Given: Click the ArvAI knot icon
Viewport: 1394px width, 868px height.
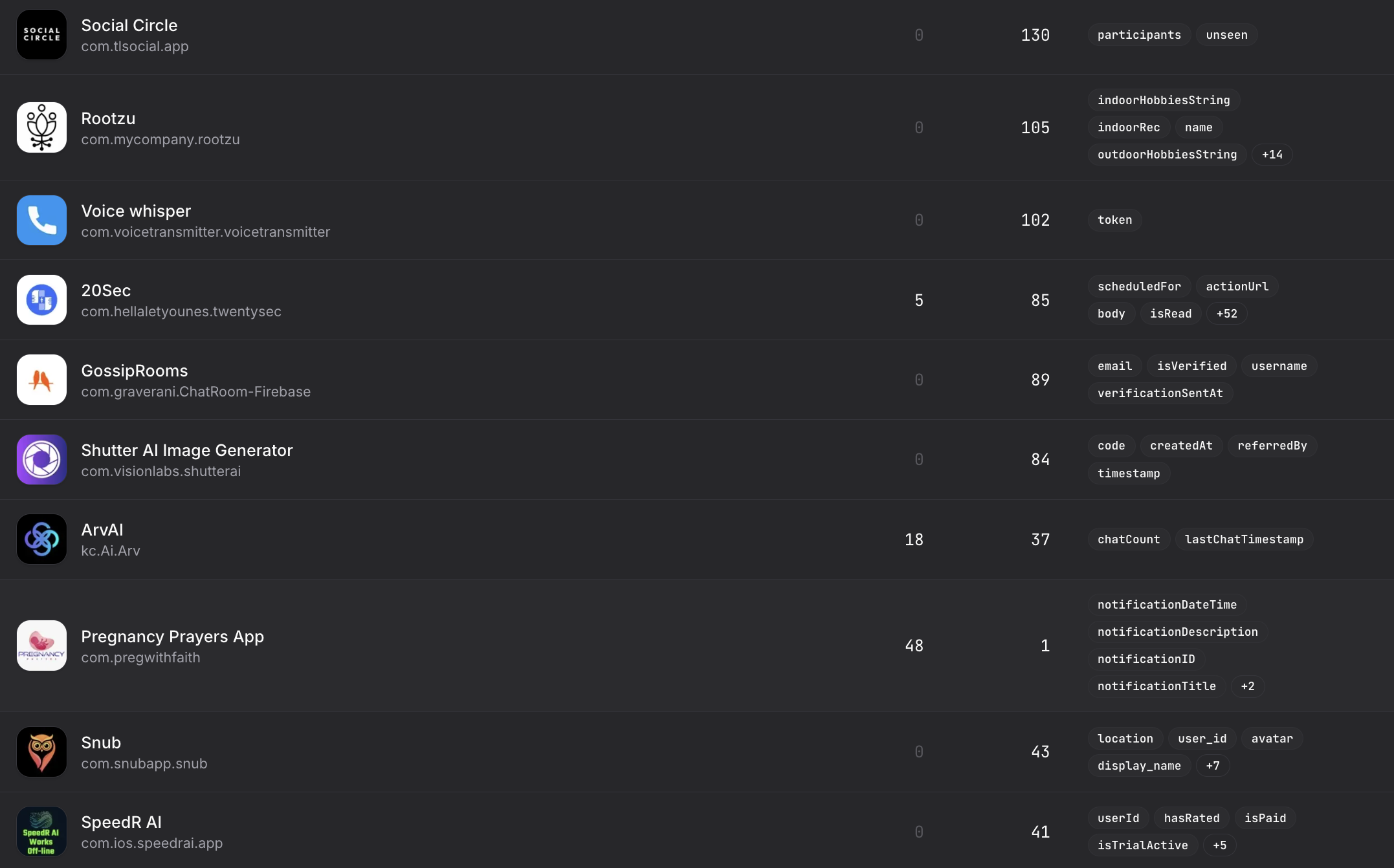Looking at the screenshot, I should click(41, 539).
